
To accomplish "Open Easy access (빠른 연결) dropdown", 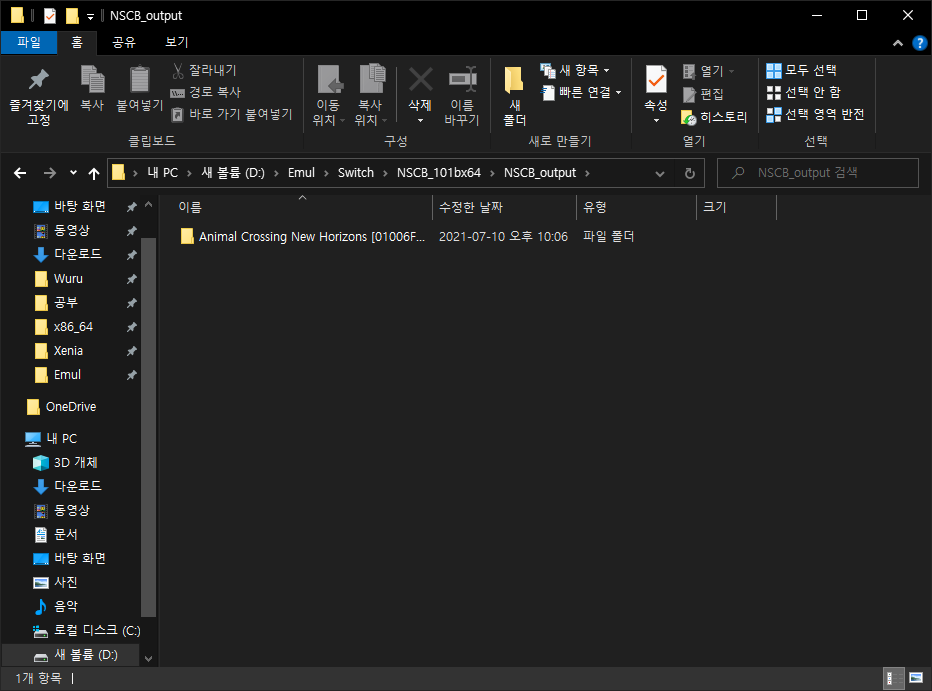I will click(581, 92).
